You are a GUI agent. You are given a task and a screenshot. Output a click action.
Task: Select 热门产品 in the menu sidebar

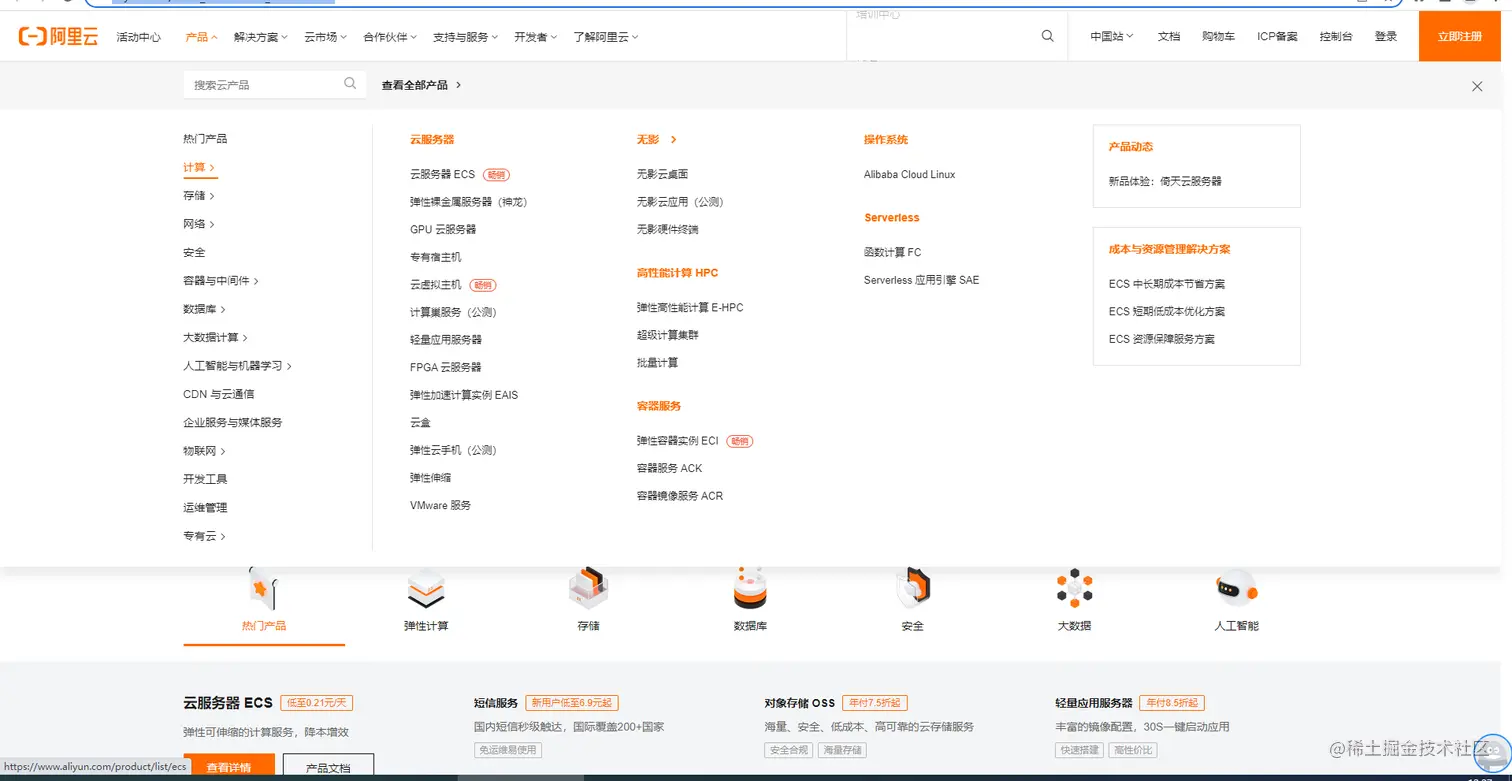(205, 138)
